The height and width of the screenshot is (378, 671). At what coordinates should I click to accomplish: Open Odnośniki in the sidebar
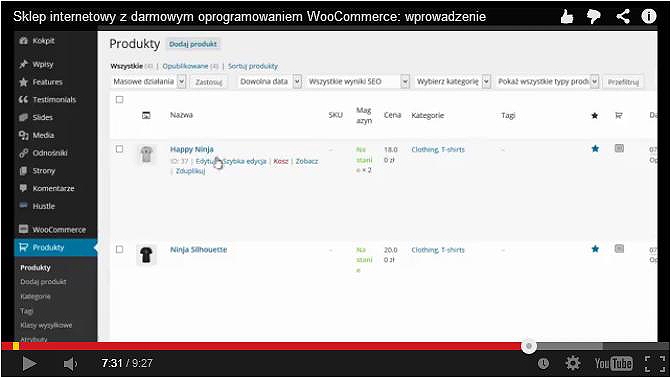pos(50,153)
